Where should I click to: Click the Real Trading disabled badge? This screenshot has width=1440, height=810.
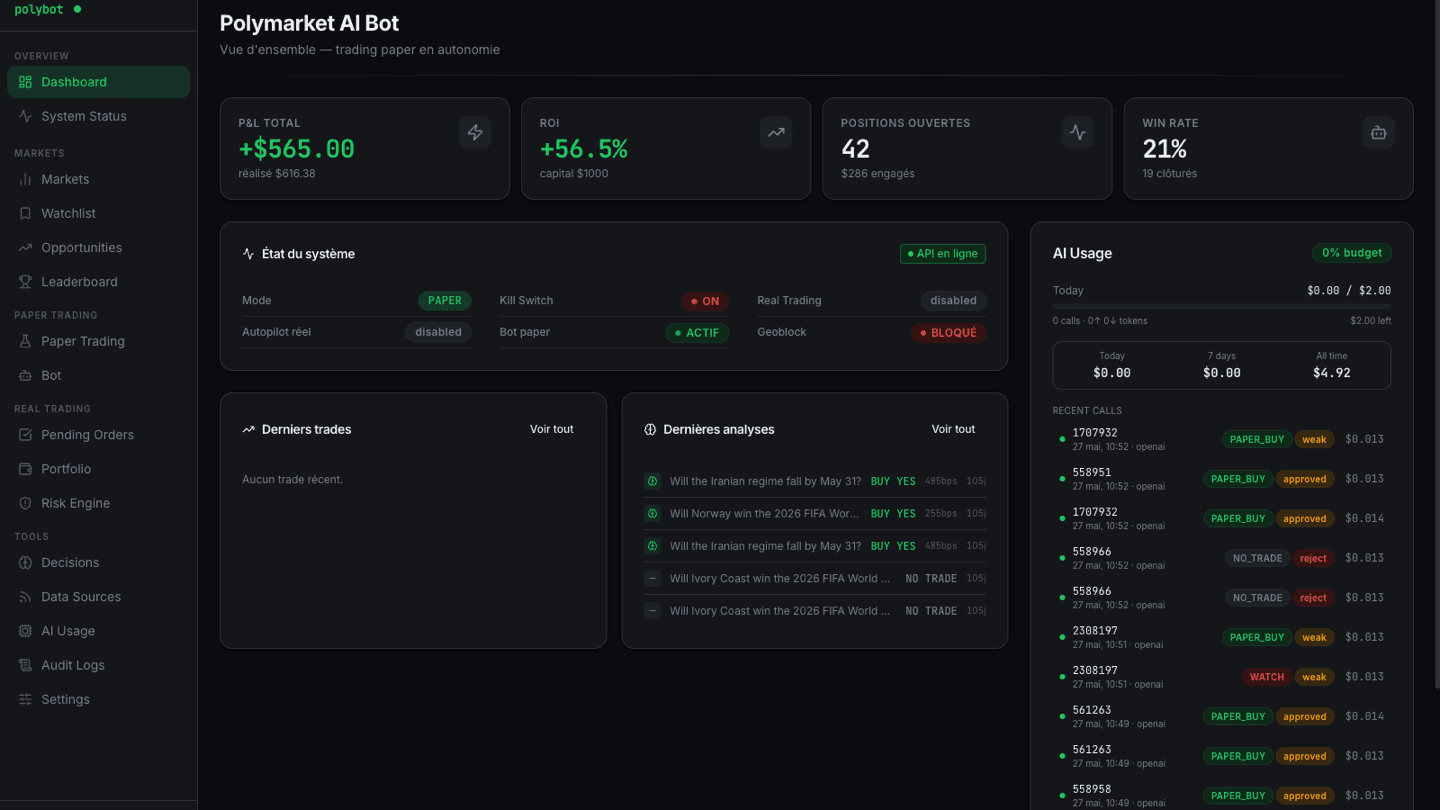coord(953,300)
